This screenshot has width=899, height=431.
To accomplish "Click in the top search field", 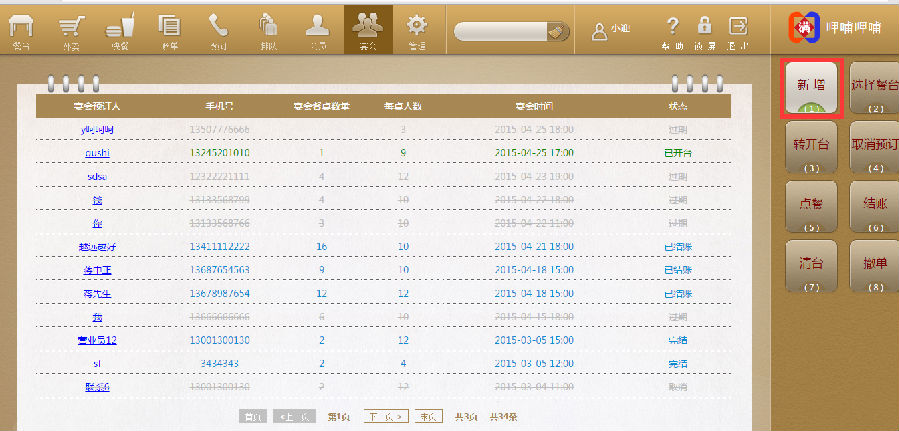I will point(500,31).
